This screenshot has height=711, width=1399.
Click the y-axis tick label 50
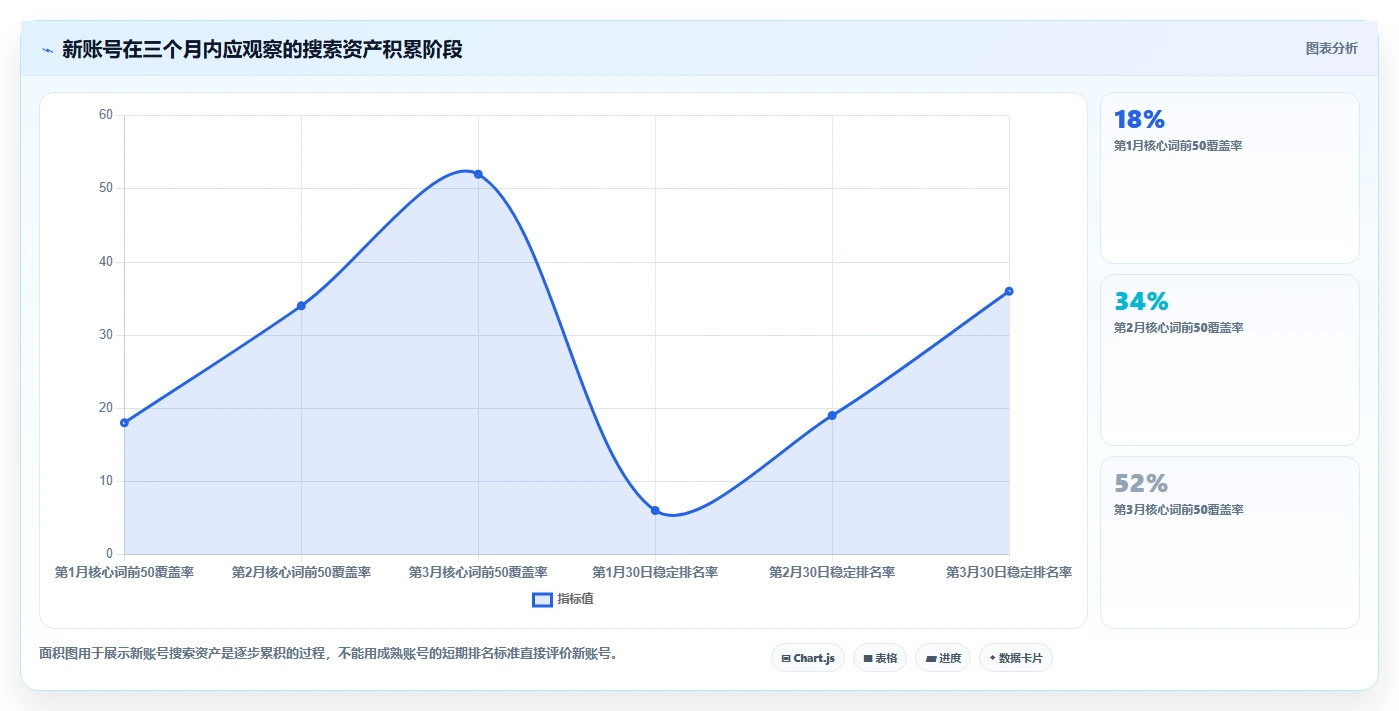106,188
